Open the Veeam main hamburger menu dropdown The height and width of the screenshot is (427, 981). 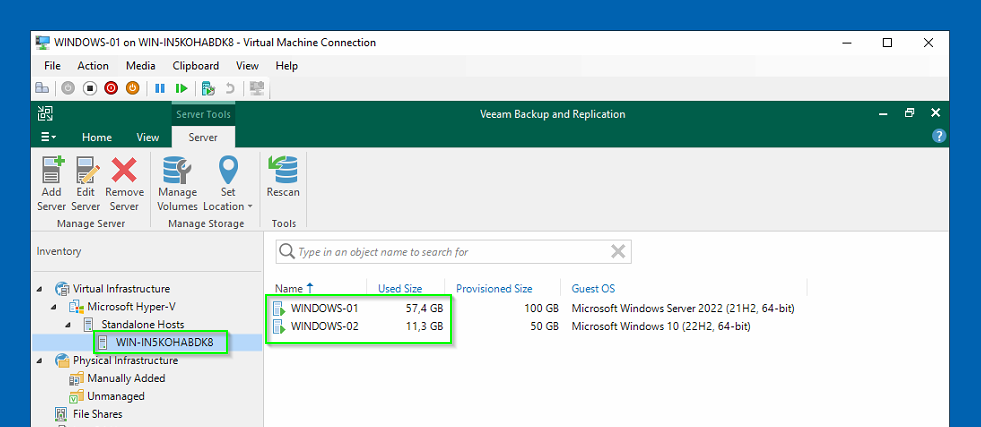coord(49,137)
